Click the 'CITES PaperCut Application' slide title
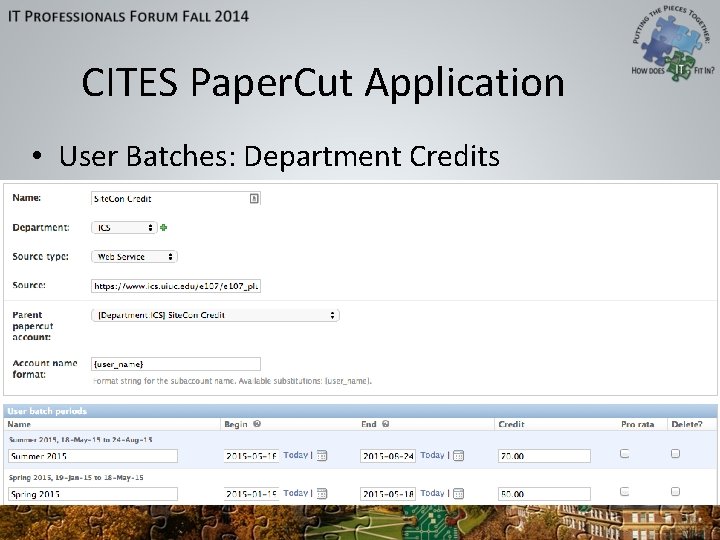720x540 pixels. (323, 82)
